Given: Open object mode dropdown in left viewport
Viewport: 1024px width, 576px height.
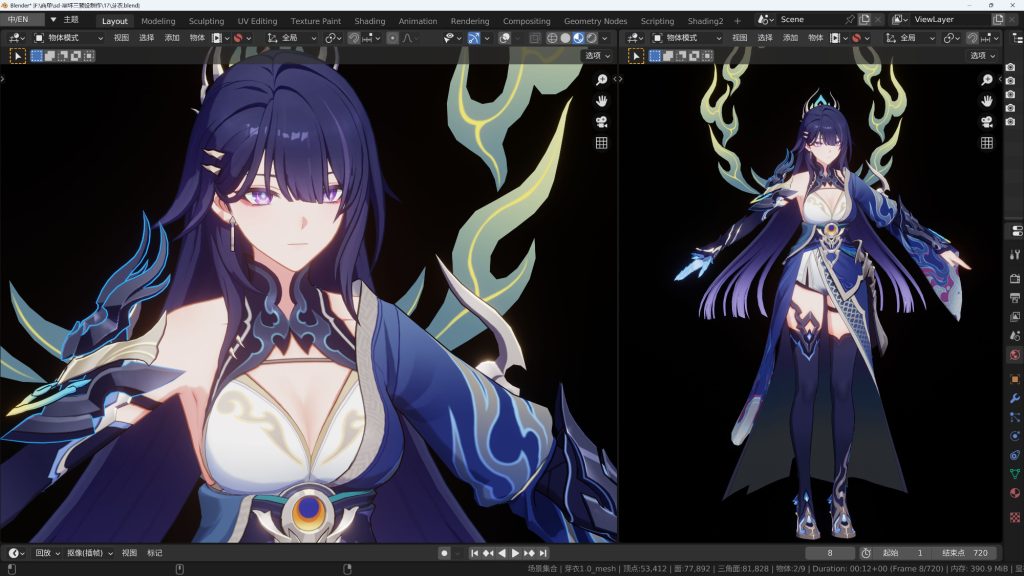Looking at the screenshot, I should point(68,38).
